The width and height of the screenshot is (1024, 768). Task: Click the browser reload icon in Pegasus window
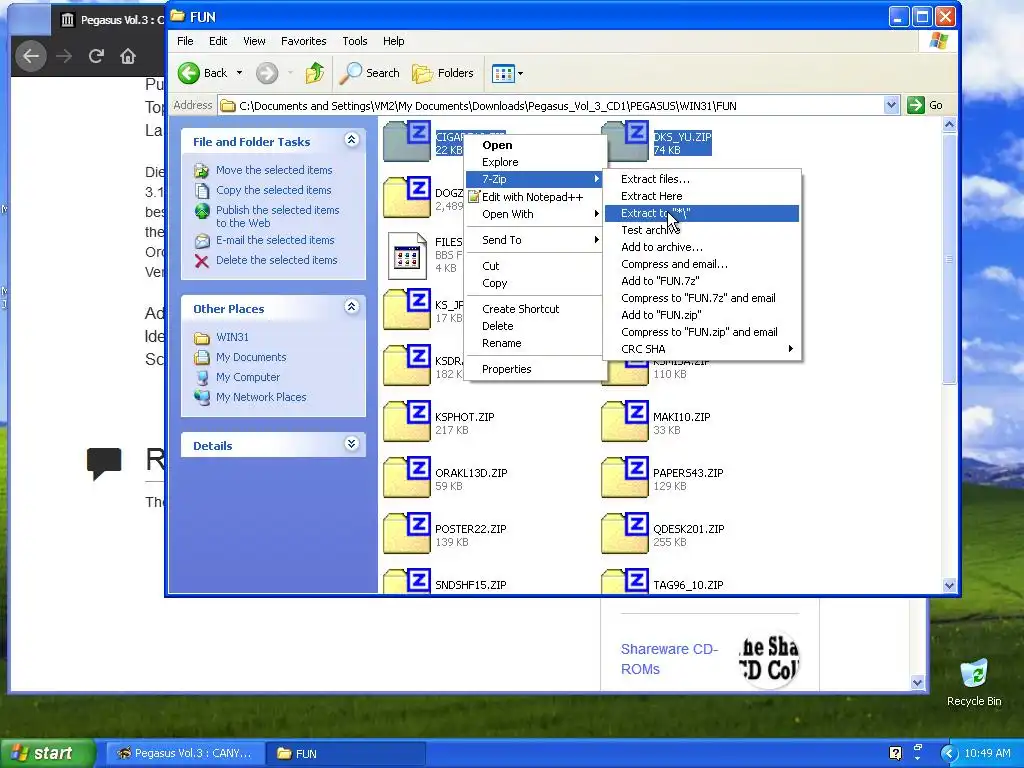click(96, 56)
